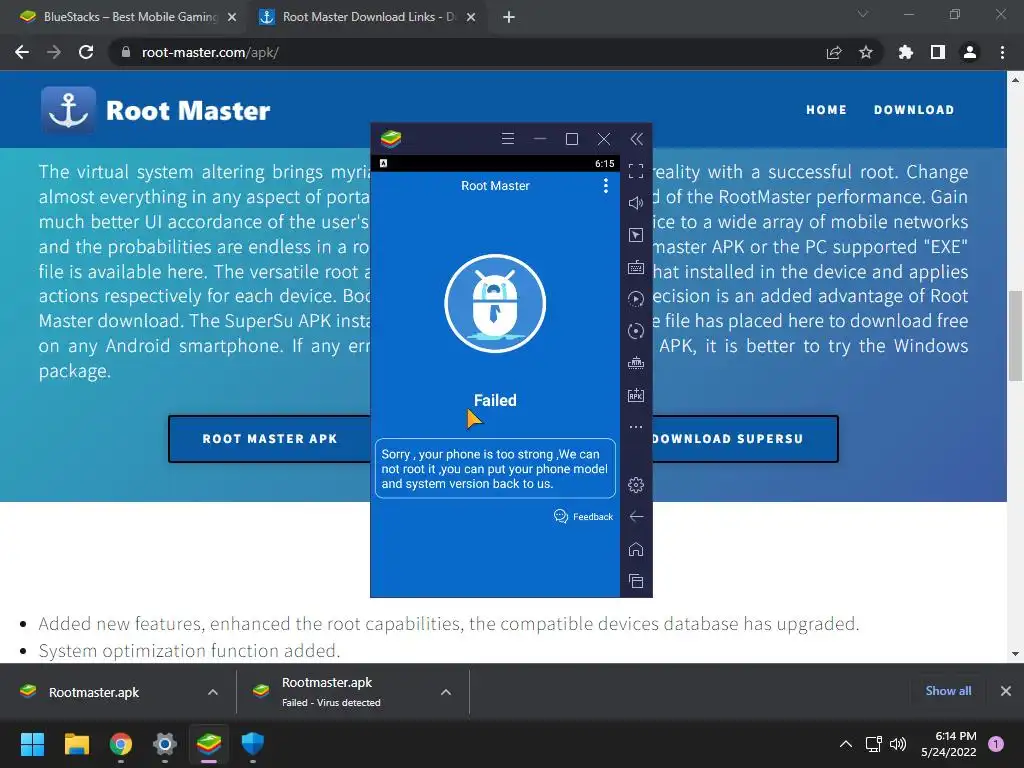Image resolution: width=1024 pixels, height=768 pixels.
Task: Click Chrome back navigation arrow
Action: click(22, 52)
